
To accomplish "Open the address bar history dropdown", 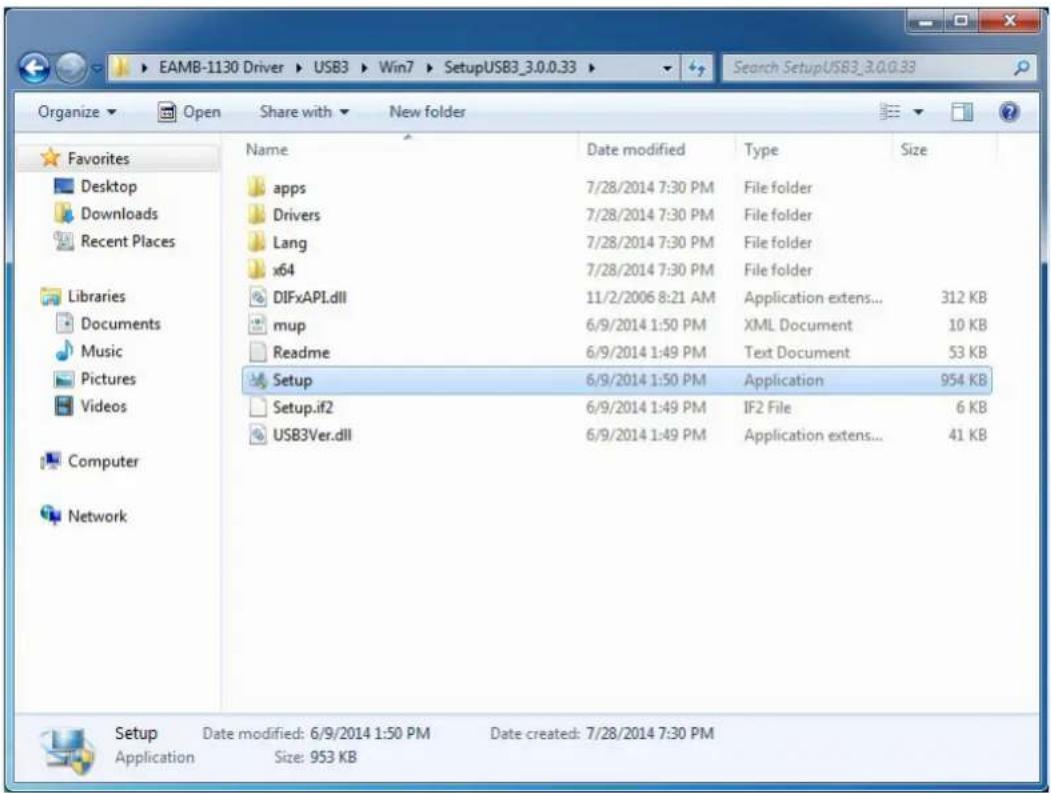I will click(x=667, y=68).
